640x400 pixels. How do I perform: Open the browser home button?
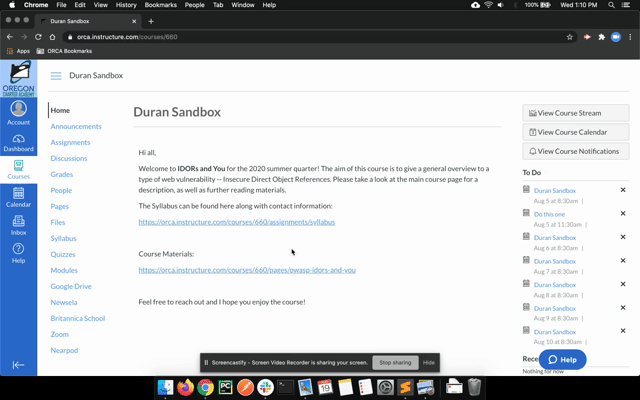(52, 37)
